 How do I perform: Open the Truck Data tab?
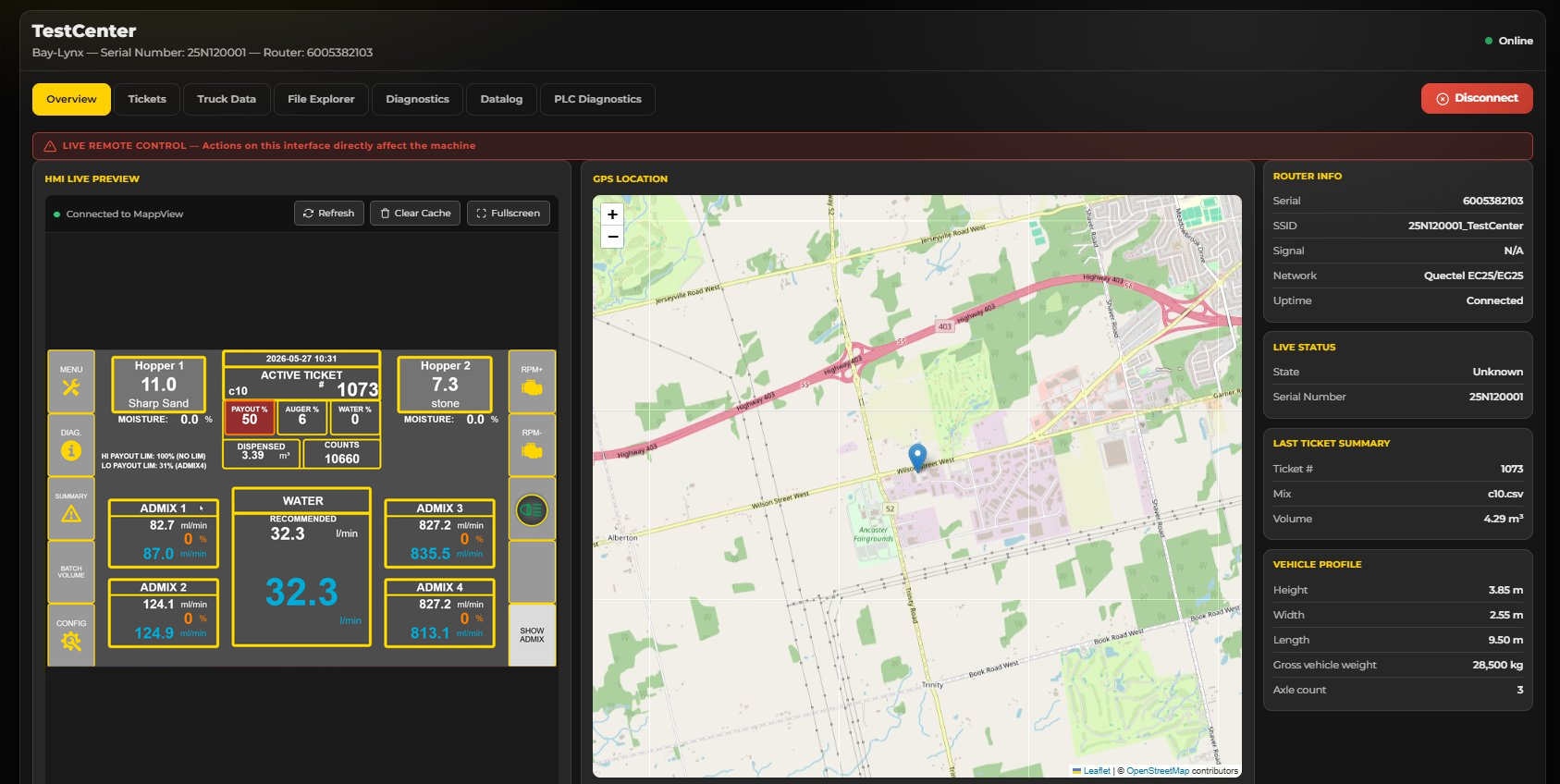pos(227,99)
